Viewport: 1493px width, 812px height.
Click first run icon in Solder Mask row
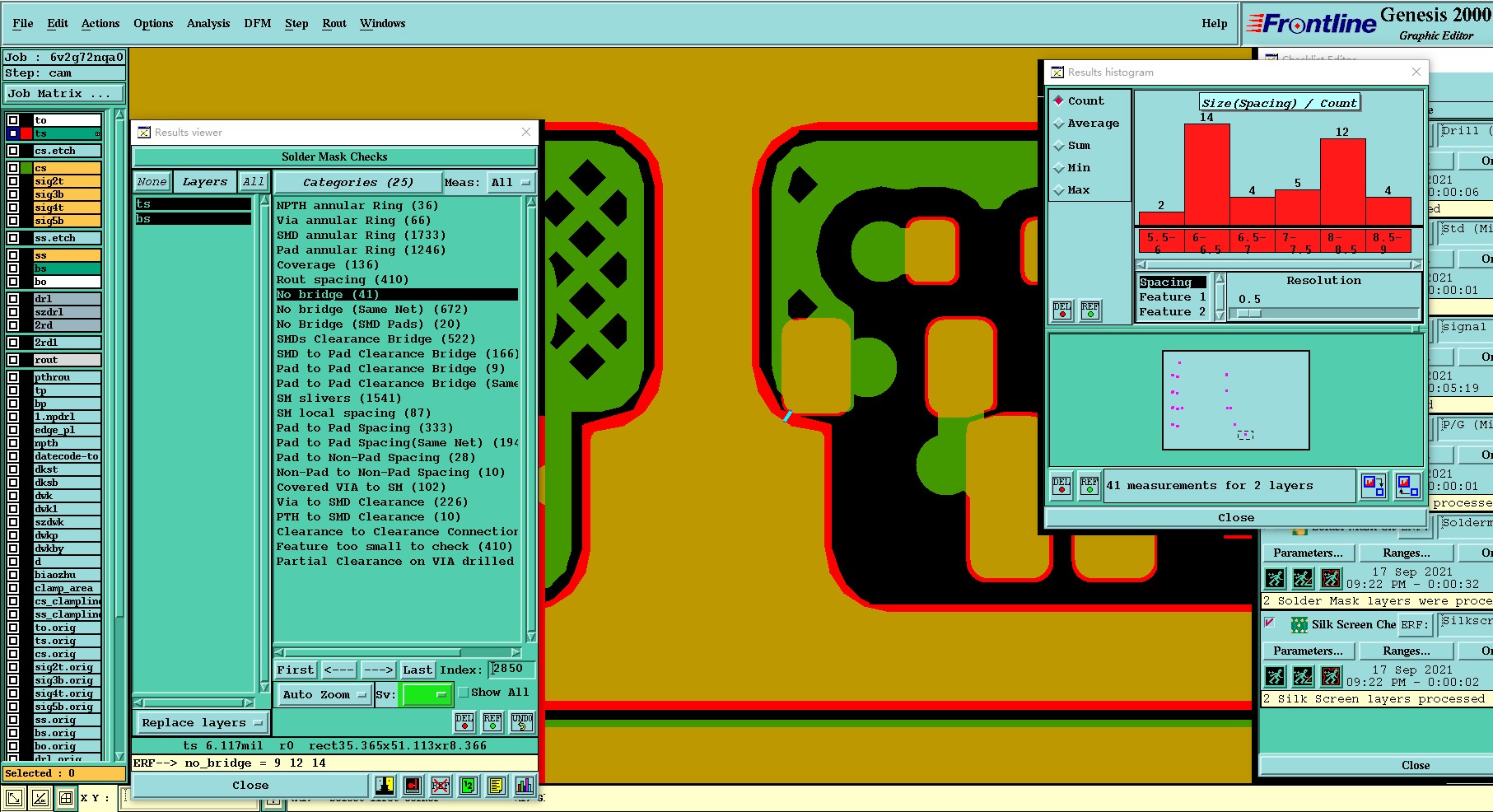click(x=1275, y=578)
